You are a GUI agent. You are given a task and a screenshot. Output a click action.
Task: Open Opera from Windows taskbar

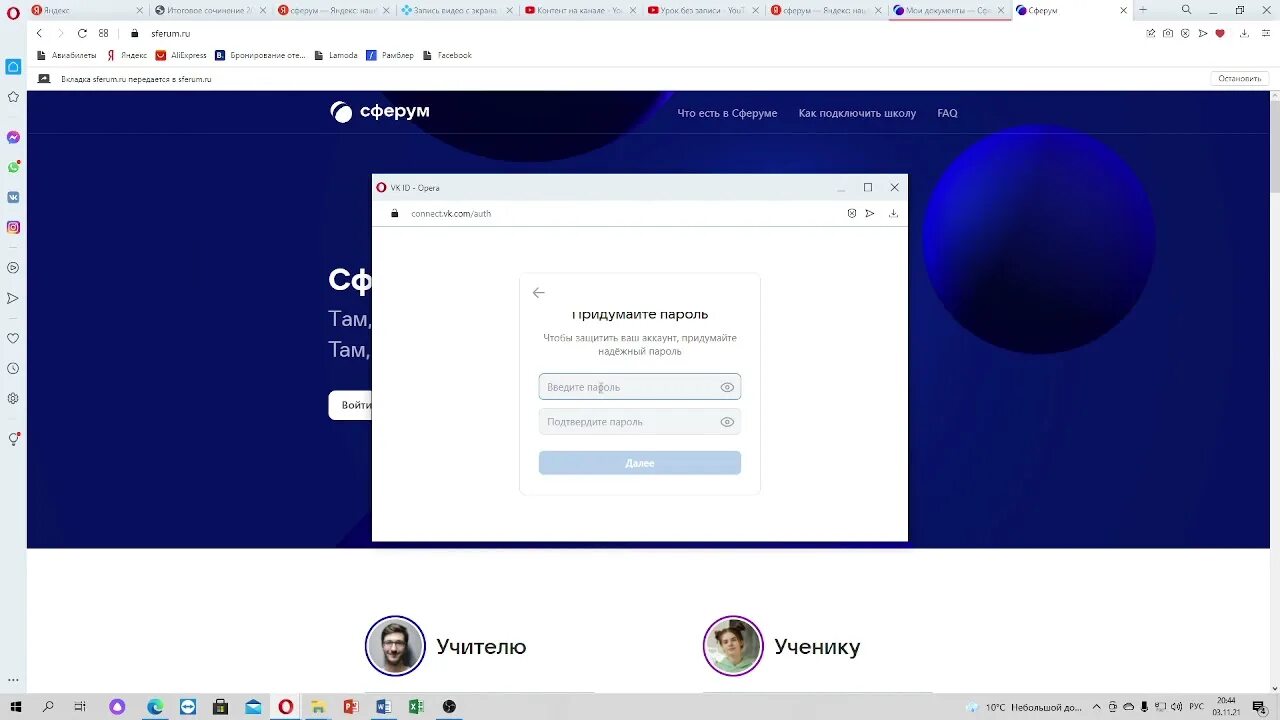pos(285,706)
